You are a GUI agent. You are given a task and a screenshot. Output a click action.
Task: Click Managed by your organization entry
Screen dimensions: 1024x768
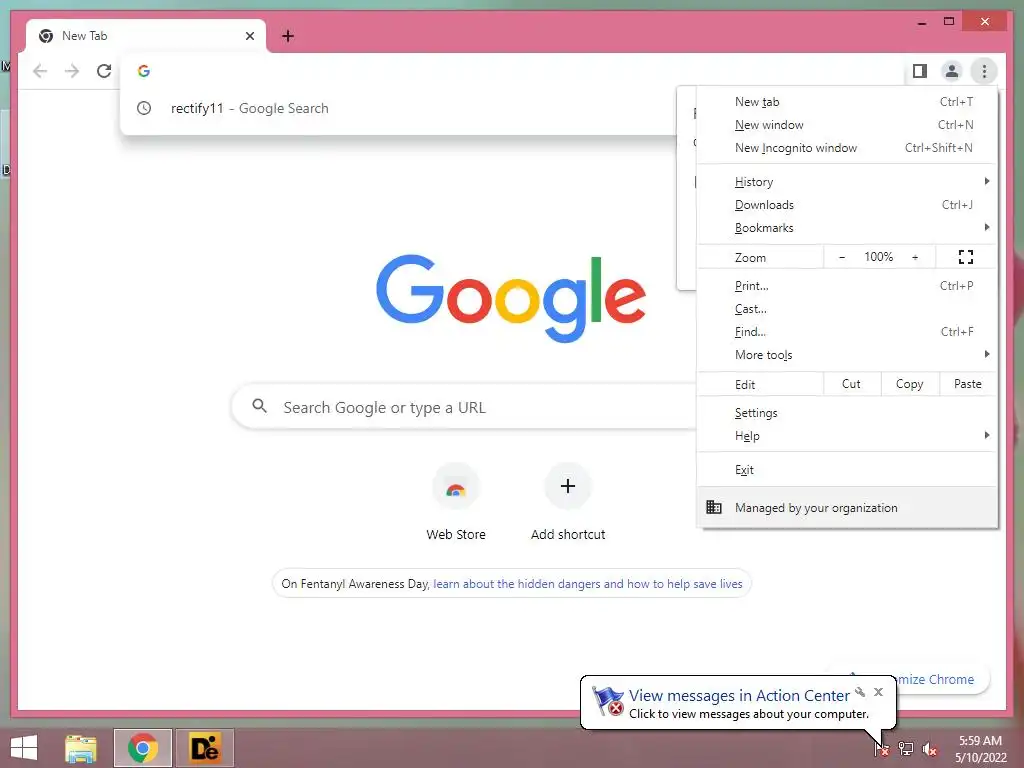pyautogui.click(x=847, y=507)
